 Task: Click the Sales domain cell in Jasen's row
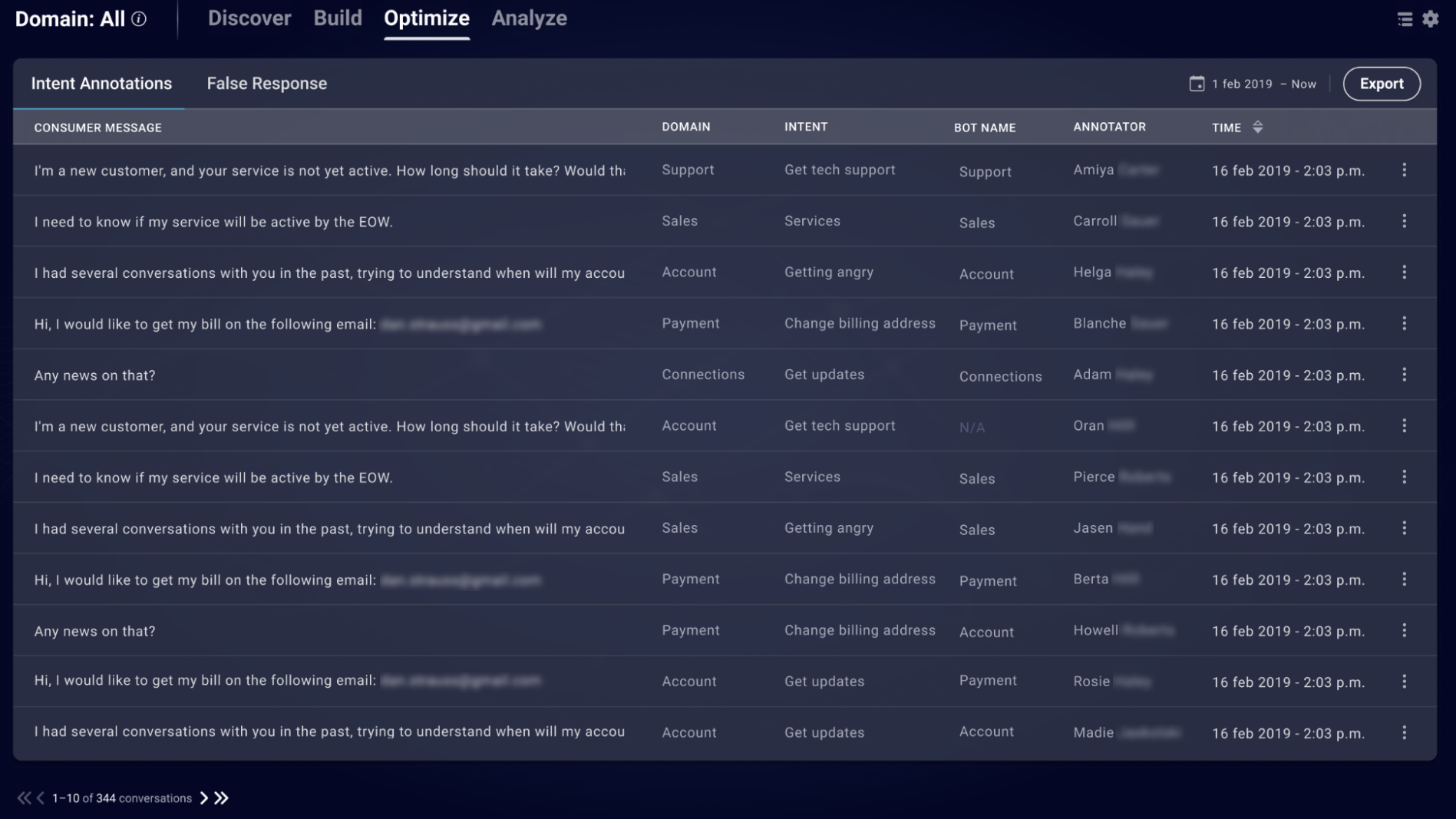pos(680,528)
